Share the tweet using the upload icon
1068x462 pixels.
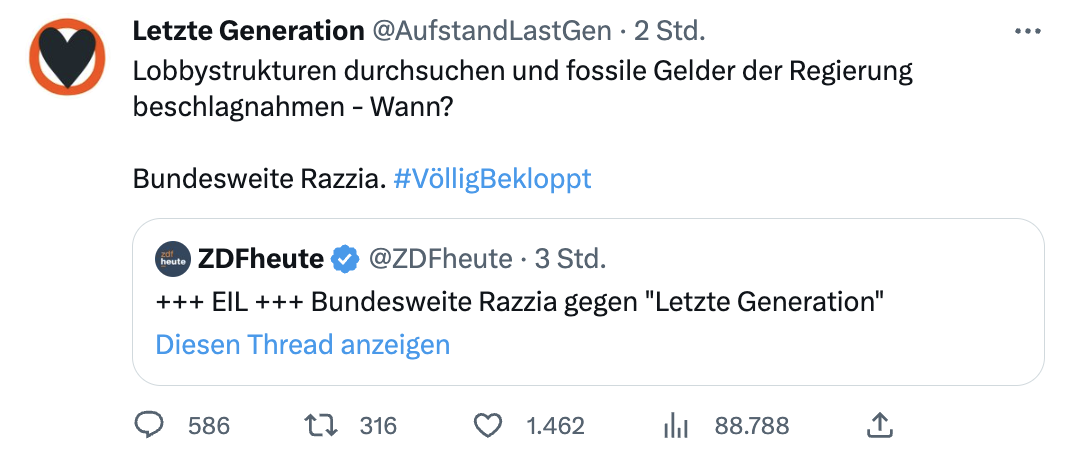879,426
